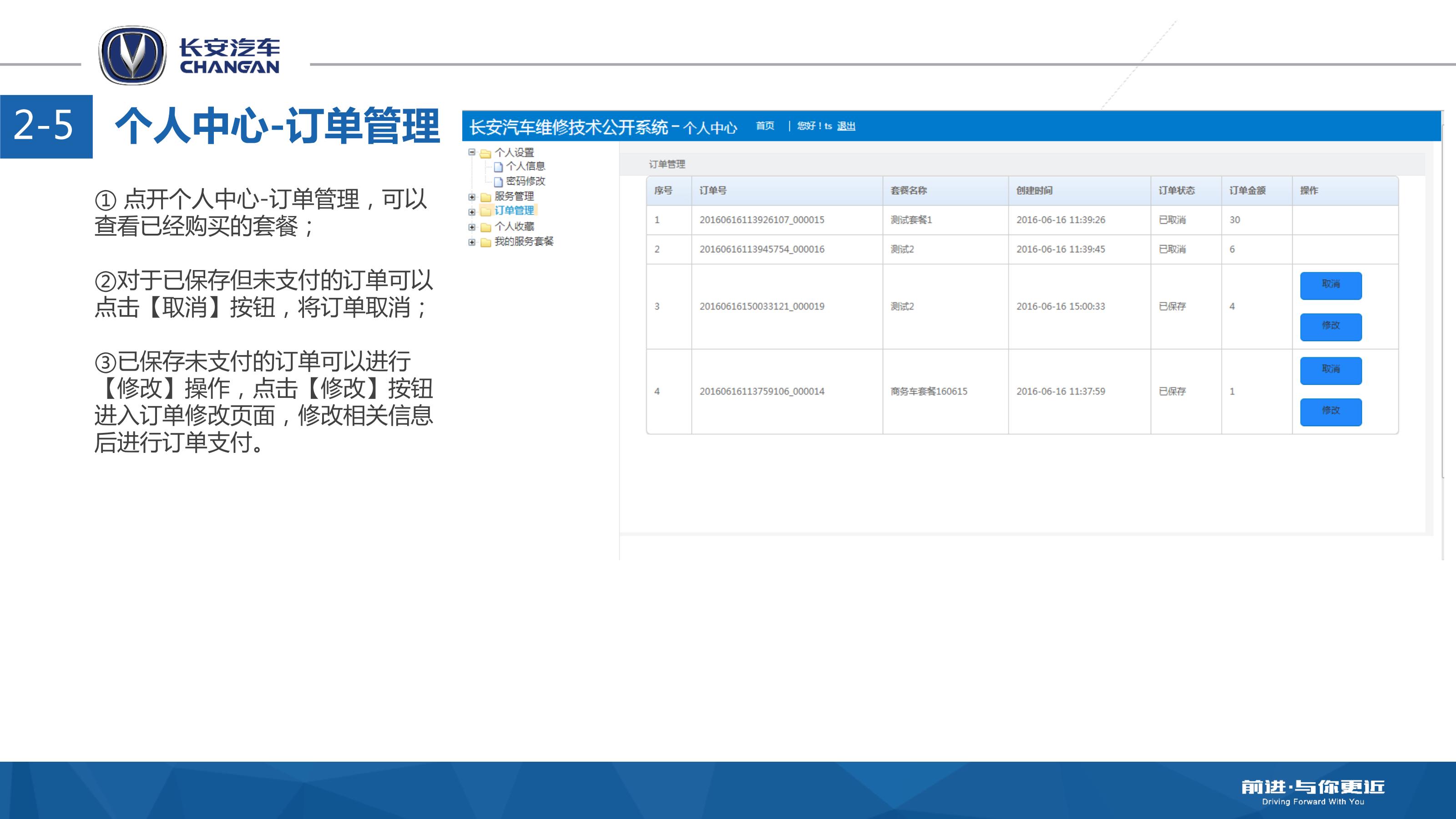The width and height of the screenshot is (1456, 819).
Task: Click the 我的服务套餐 folder icon
Action: tap(485, 242)
